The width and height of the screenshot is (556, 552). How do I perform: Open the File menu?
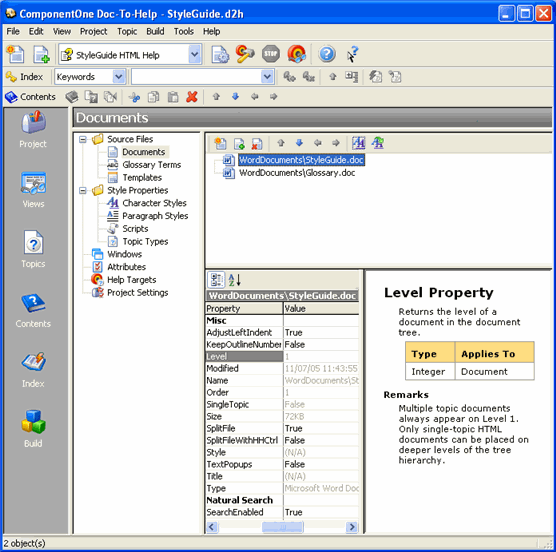click(13, 31)
